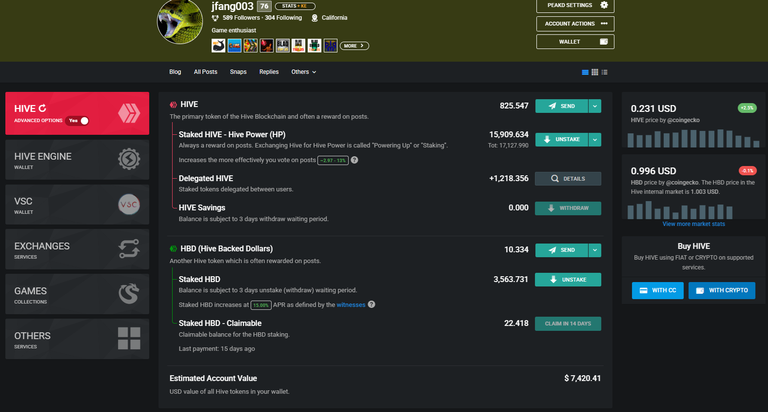Click the red HIVE token icon
The height and width of the screenshot is (412, 768).
[x=173, y=105]
